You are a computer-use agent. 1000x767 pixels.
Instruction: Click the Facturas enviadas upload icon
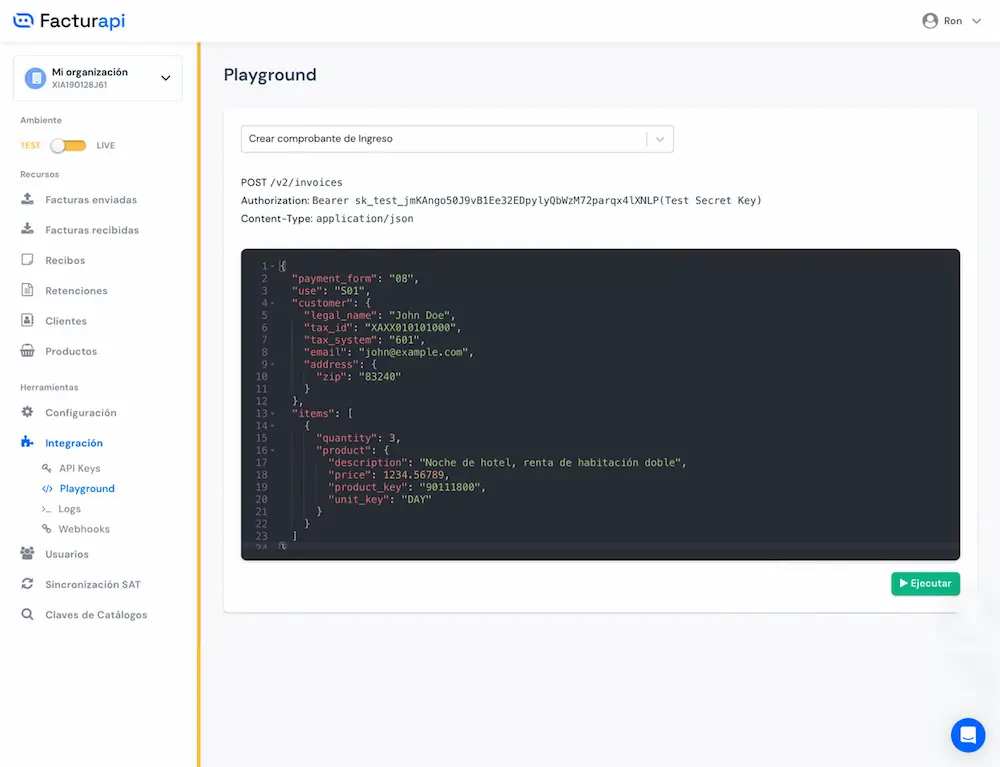tap(27, 199)
